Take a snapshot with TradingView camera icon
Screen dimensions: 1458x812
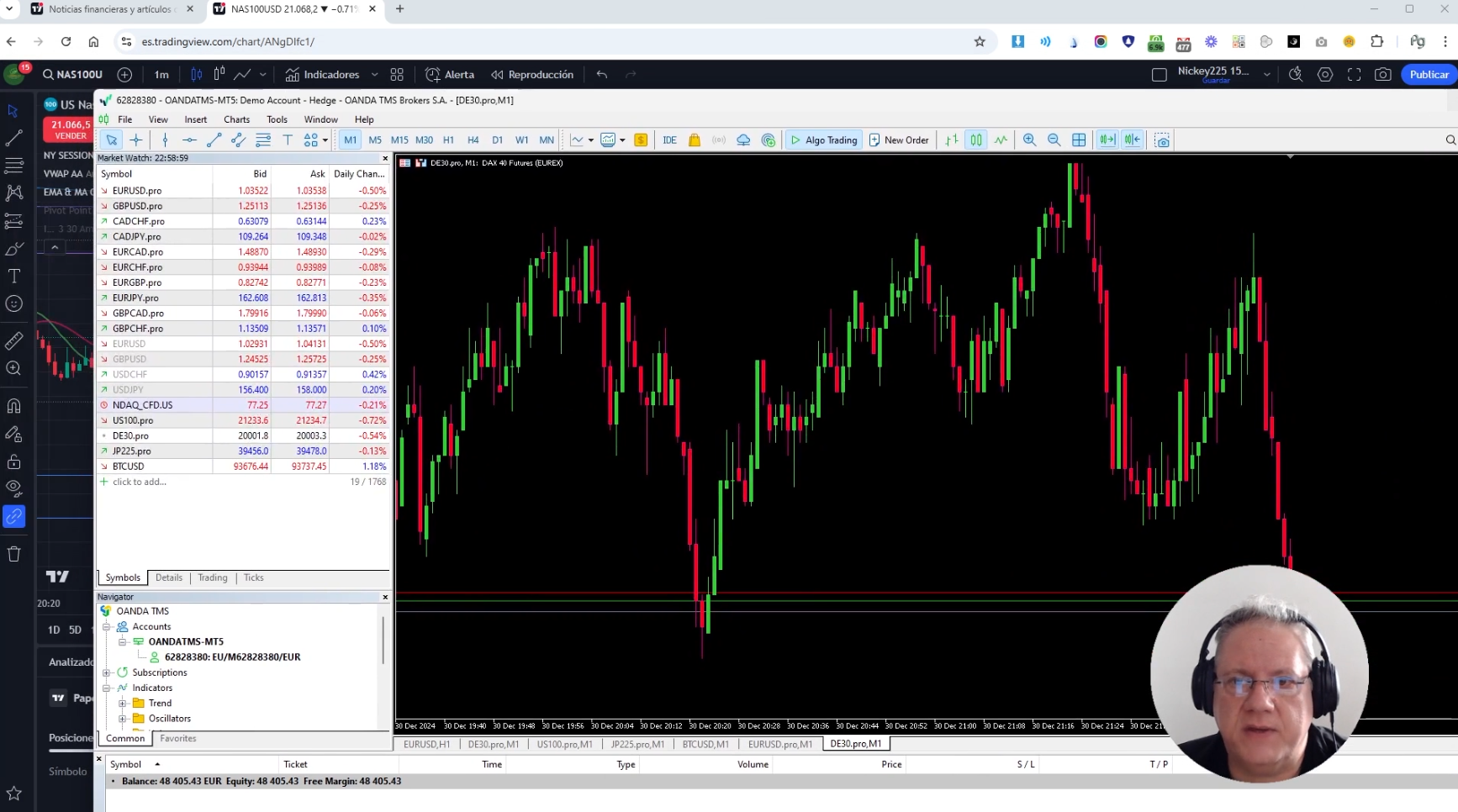coord(1384,74)
